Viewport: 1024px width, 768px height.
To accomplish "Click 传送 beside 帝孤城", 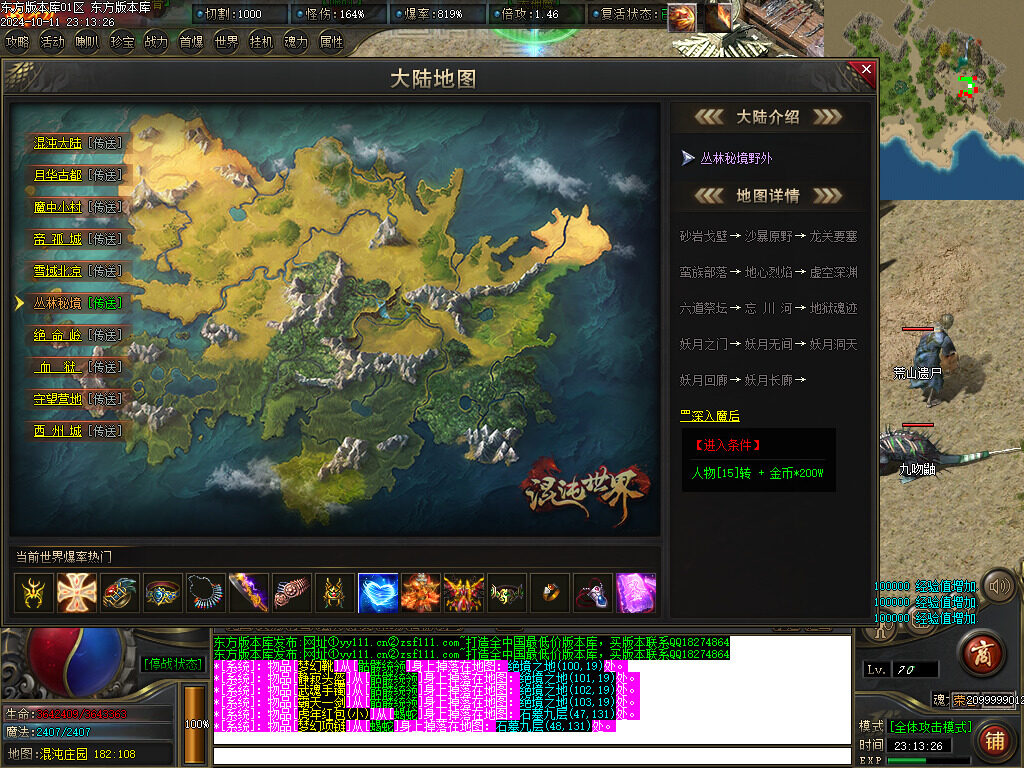I will [x=104, y=239].
